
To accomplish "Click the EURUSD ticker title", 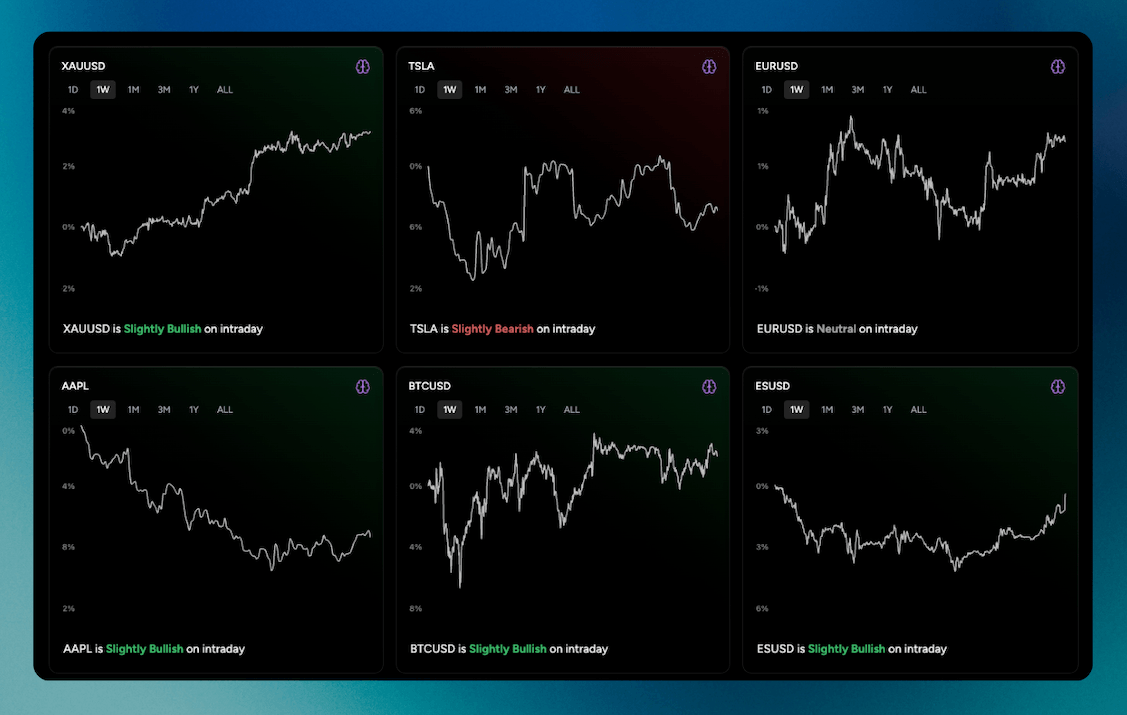I will coord(776,66).
